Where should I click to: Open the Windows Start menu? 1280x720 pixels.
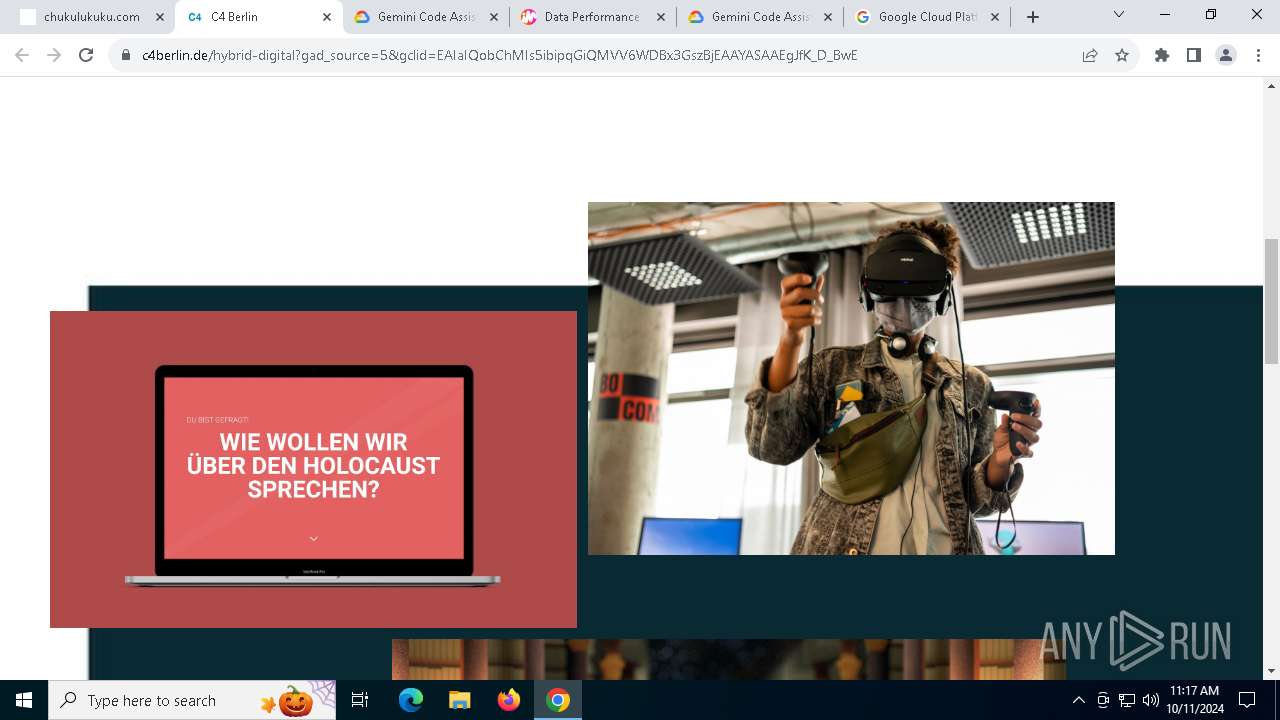click(x=24, y=700)
